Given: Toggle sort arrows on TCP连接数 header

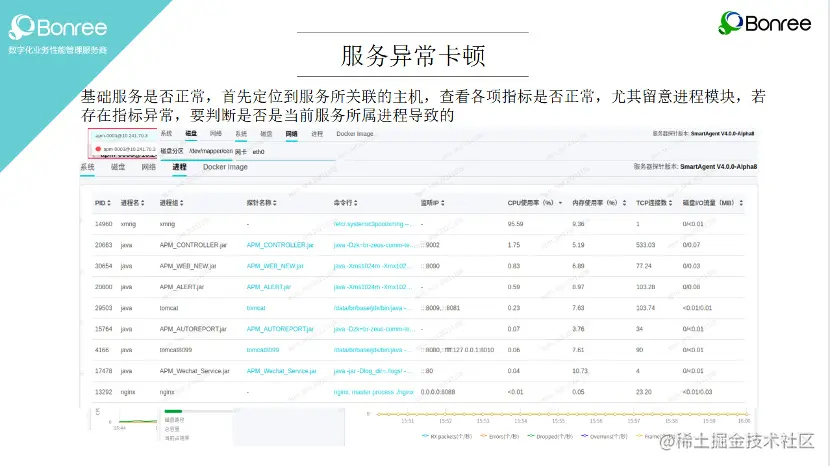Looking at the screenshot, I should click(670, 203).
